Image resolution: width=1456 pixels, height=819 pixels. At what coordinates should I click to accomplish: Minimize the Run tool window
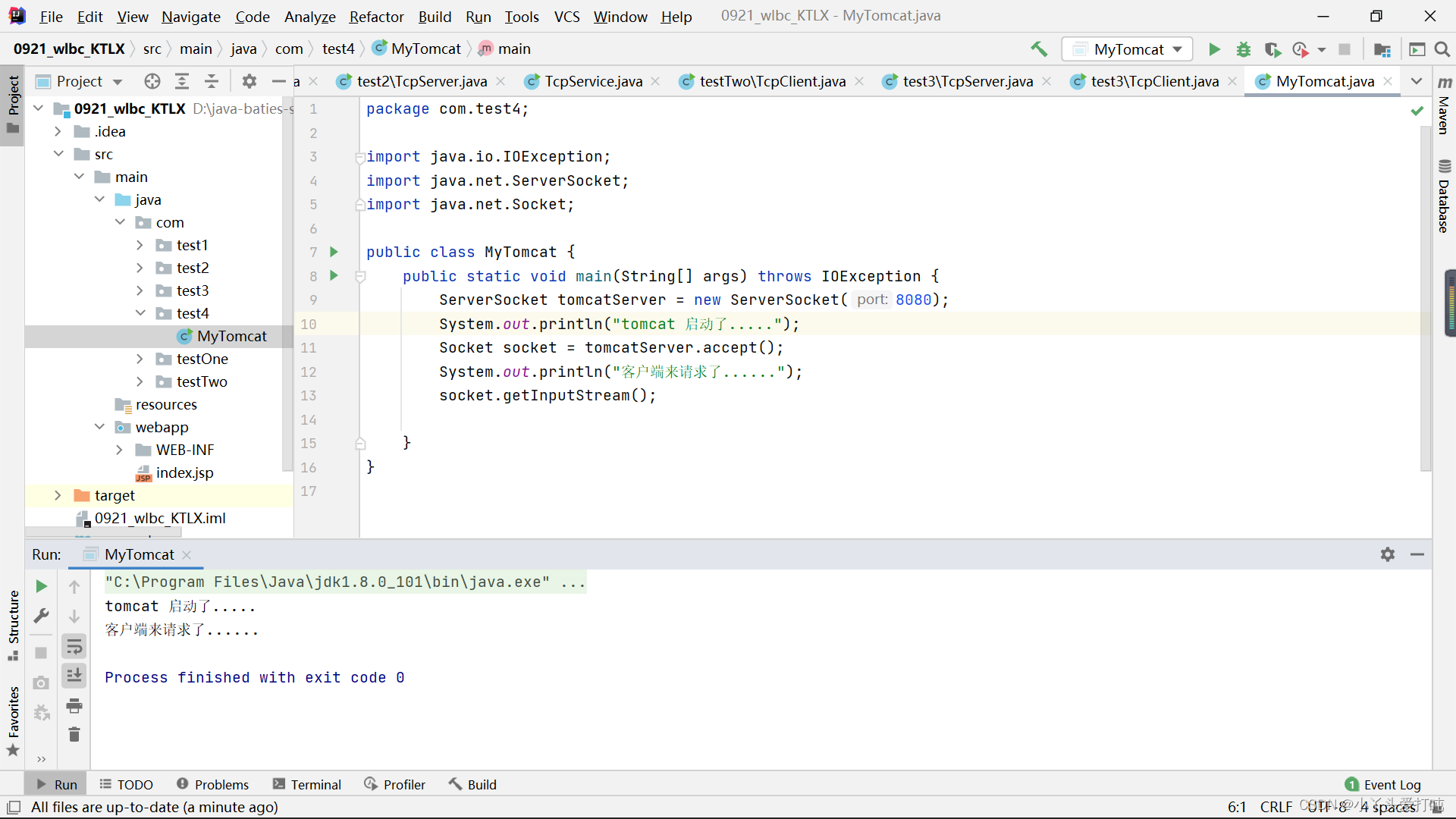click(x=1417, y=554)
